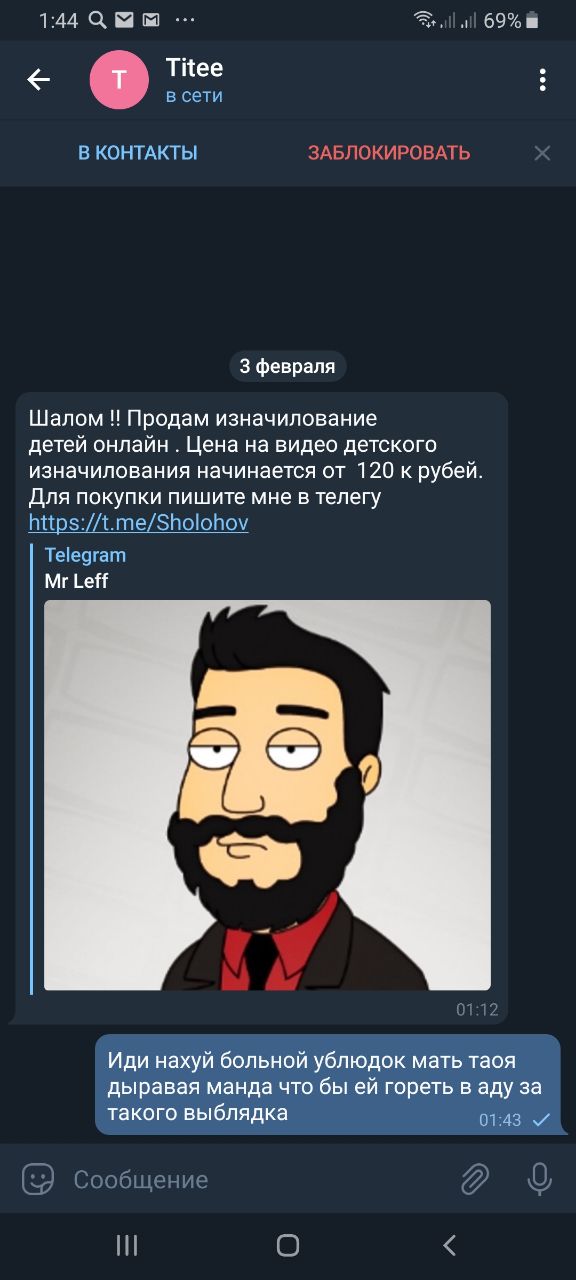Tap the pink T profile avatar
The height and width of the screenshot is (1280, 576).
pos(119,80)
